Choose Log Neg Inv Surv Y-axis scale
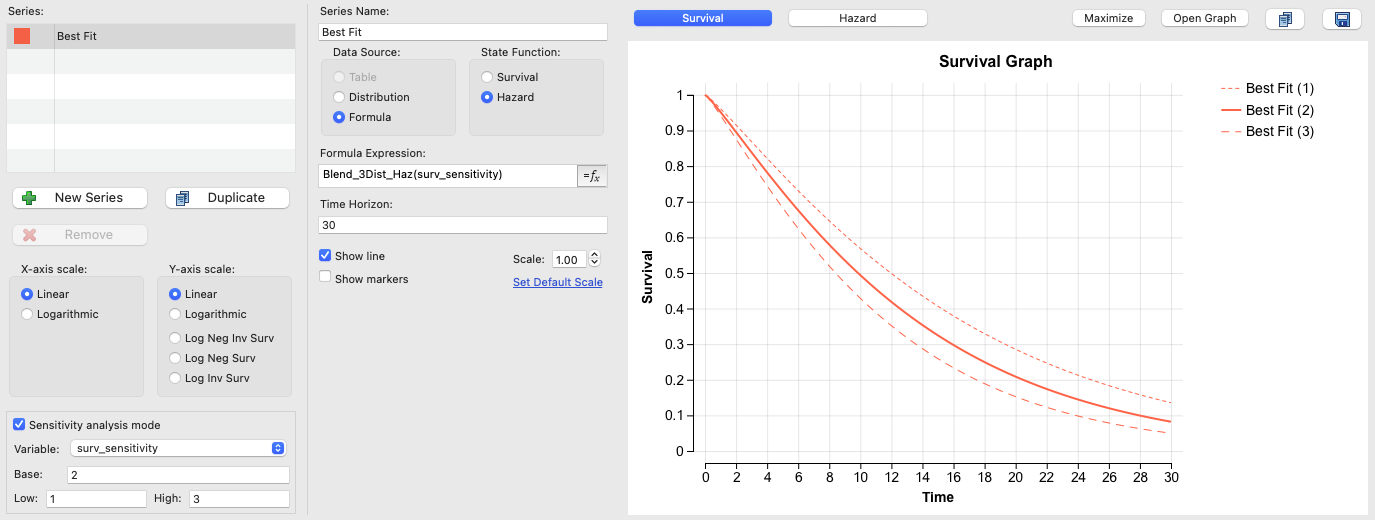This screenshot has height=520, width=1375. (x=176, y=338)
